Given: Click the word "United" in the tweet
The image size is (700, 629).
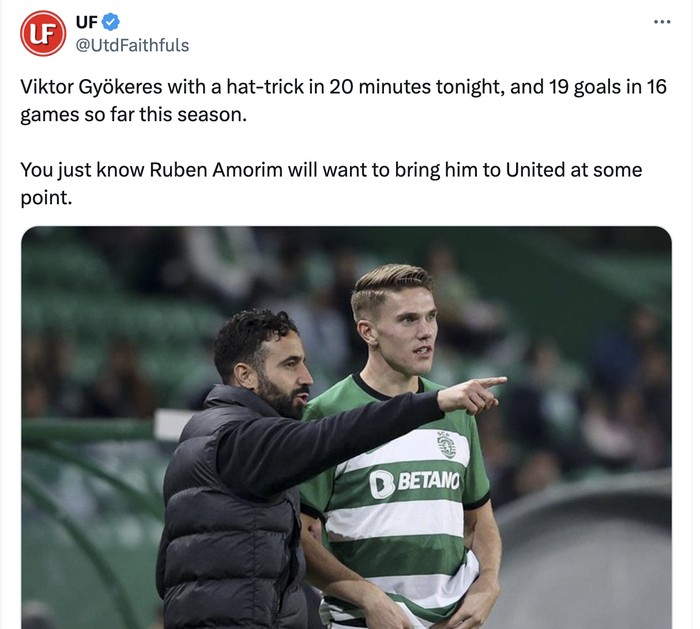Looking at the screenshot, I should (x=535, y=170).
